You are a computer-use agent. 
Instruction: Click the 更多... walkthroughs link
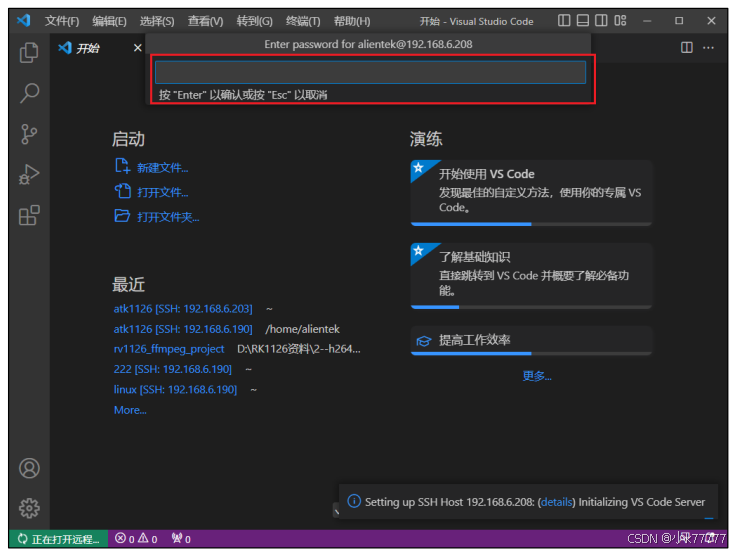coord(537,376)
